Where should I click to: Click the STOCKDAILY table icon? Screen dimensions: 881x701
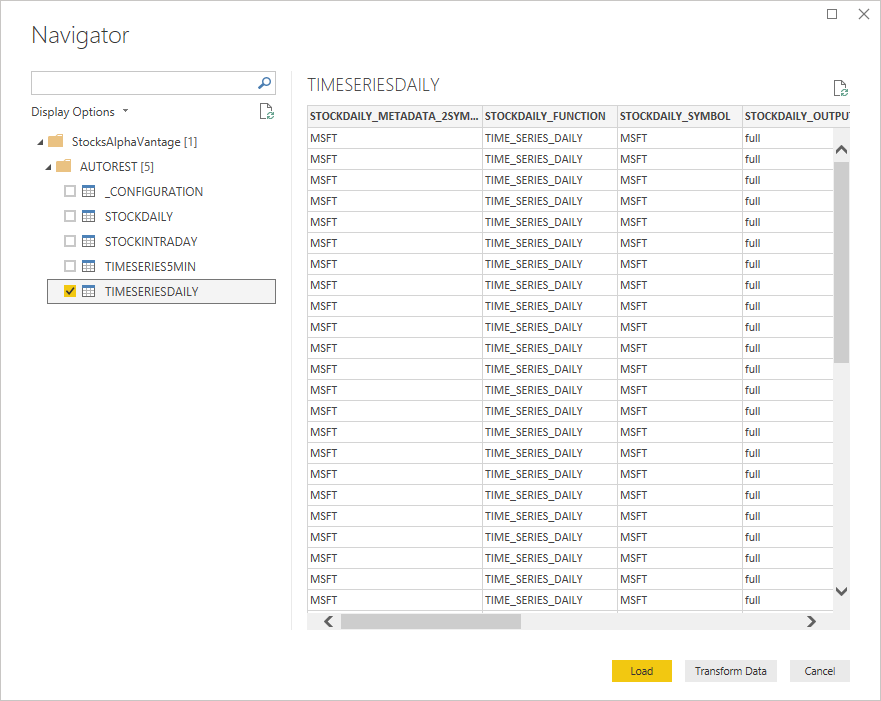[x=89, y=216]
